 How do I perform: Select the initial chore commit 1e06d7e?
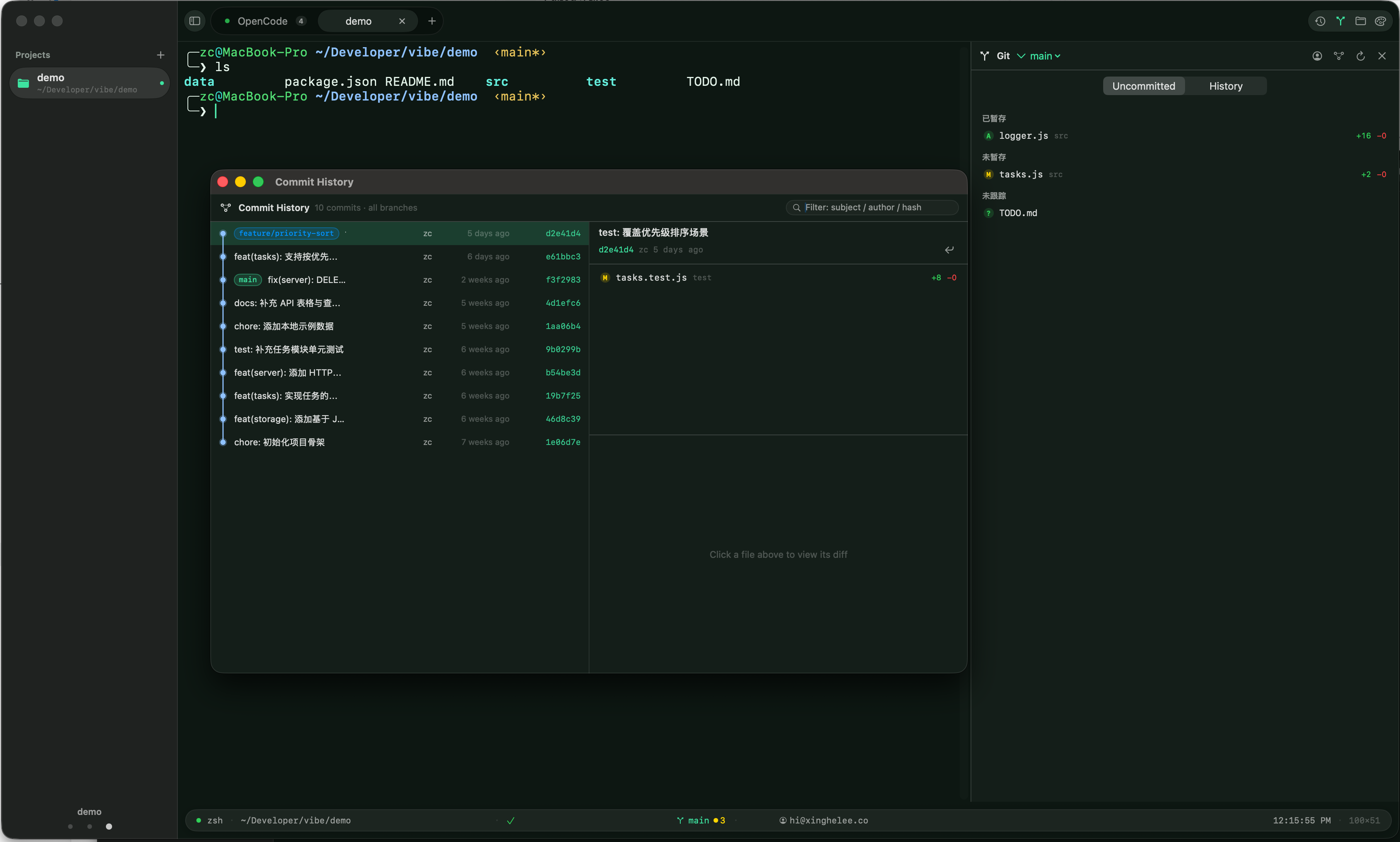(x=400, y=443)
